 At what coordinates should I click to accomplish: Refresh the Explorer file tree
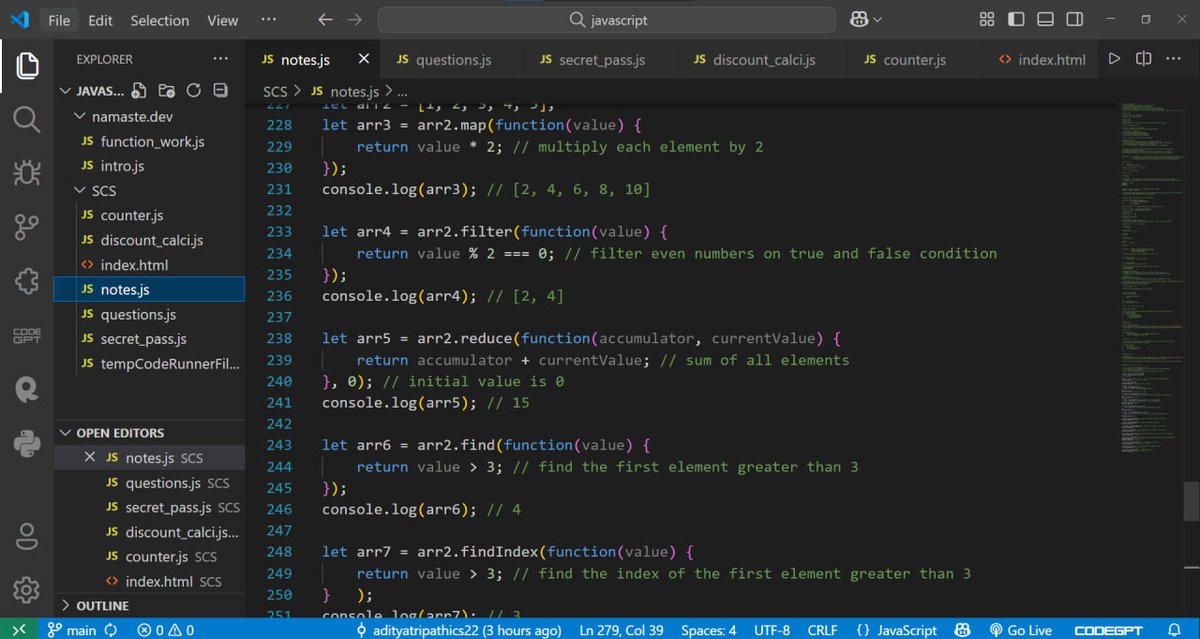[193, 90]
